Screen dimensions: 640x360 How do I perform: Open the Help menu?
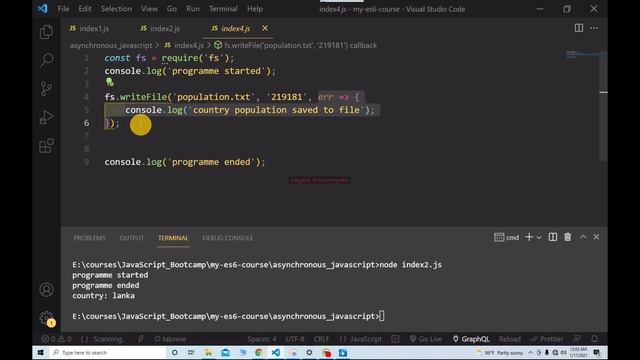(x=255, y=9)
